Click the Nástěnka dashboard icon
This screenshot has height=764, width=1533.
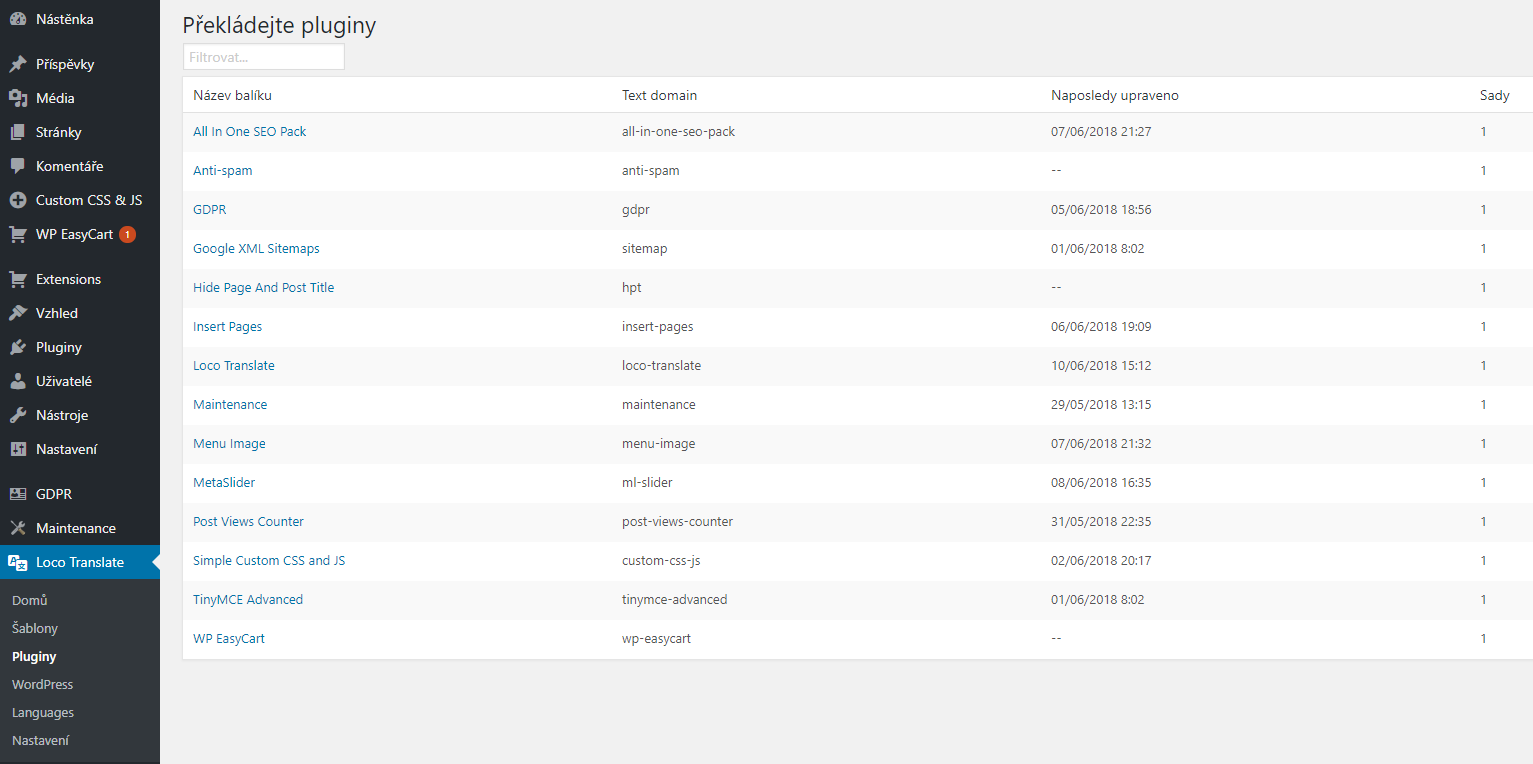(18, 18)
